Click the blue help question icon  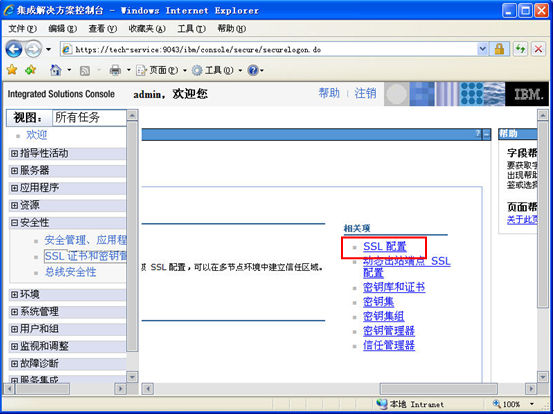click(253, 70)
